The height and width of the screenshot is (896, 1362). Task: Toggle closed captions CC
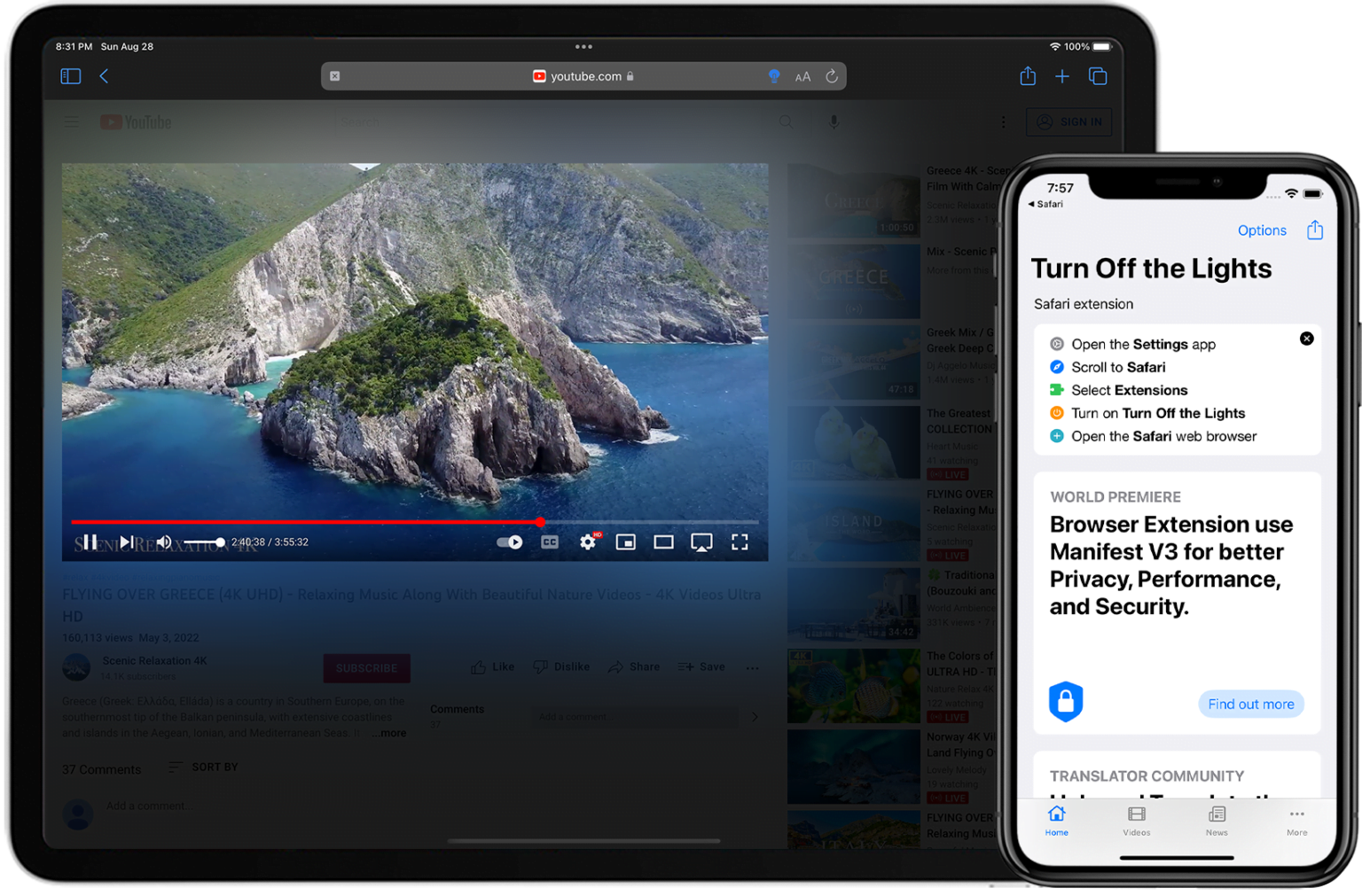pos(550,541)
